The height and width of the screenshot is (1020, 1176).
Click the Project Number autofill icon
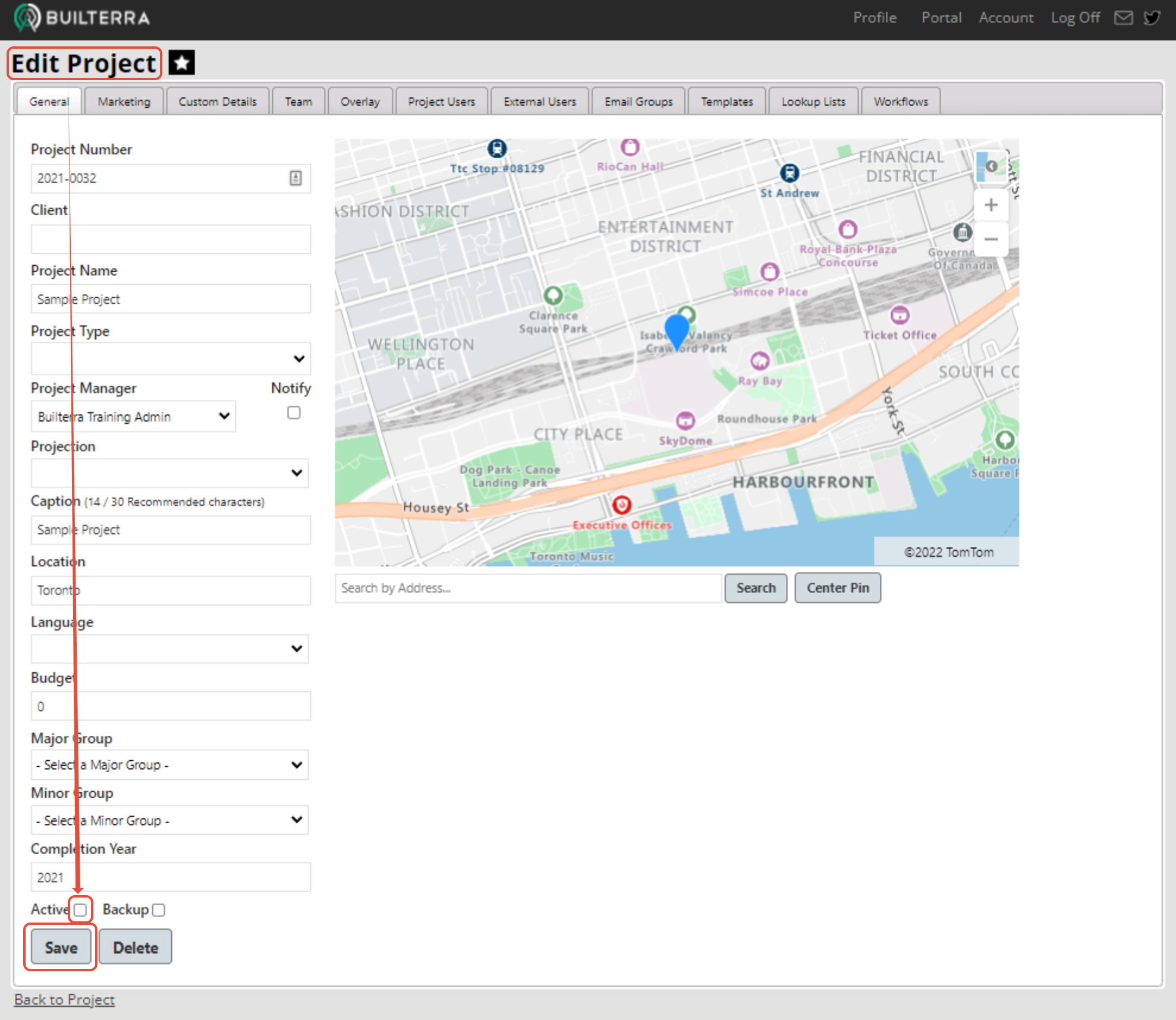295,178
